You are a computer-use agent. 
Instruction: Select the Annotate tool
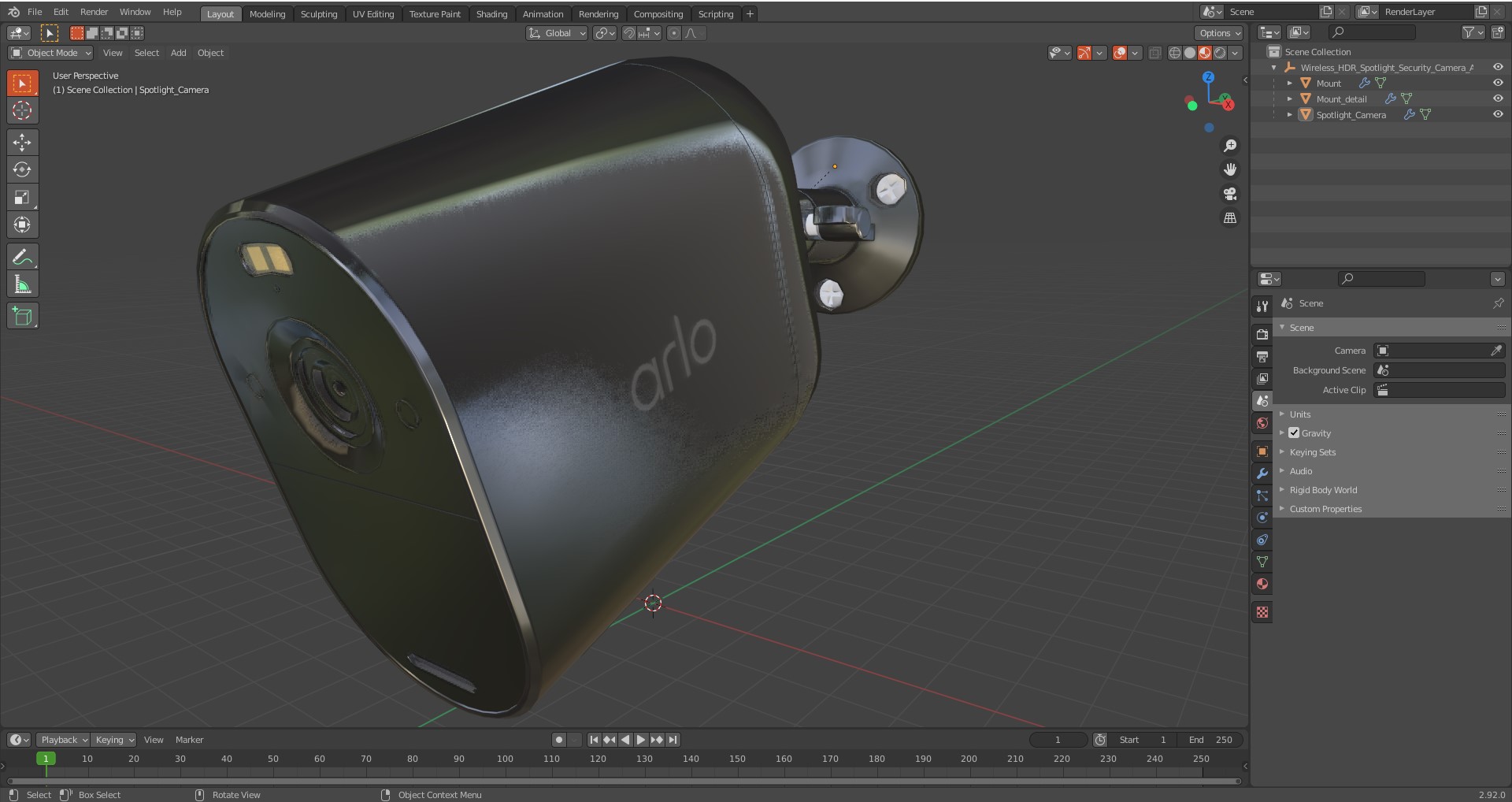coord(22,257)
